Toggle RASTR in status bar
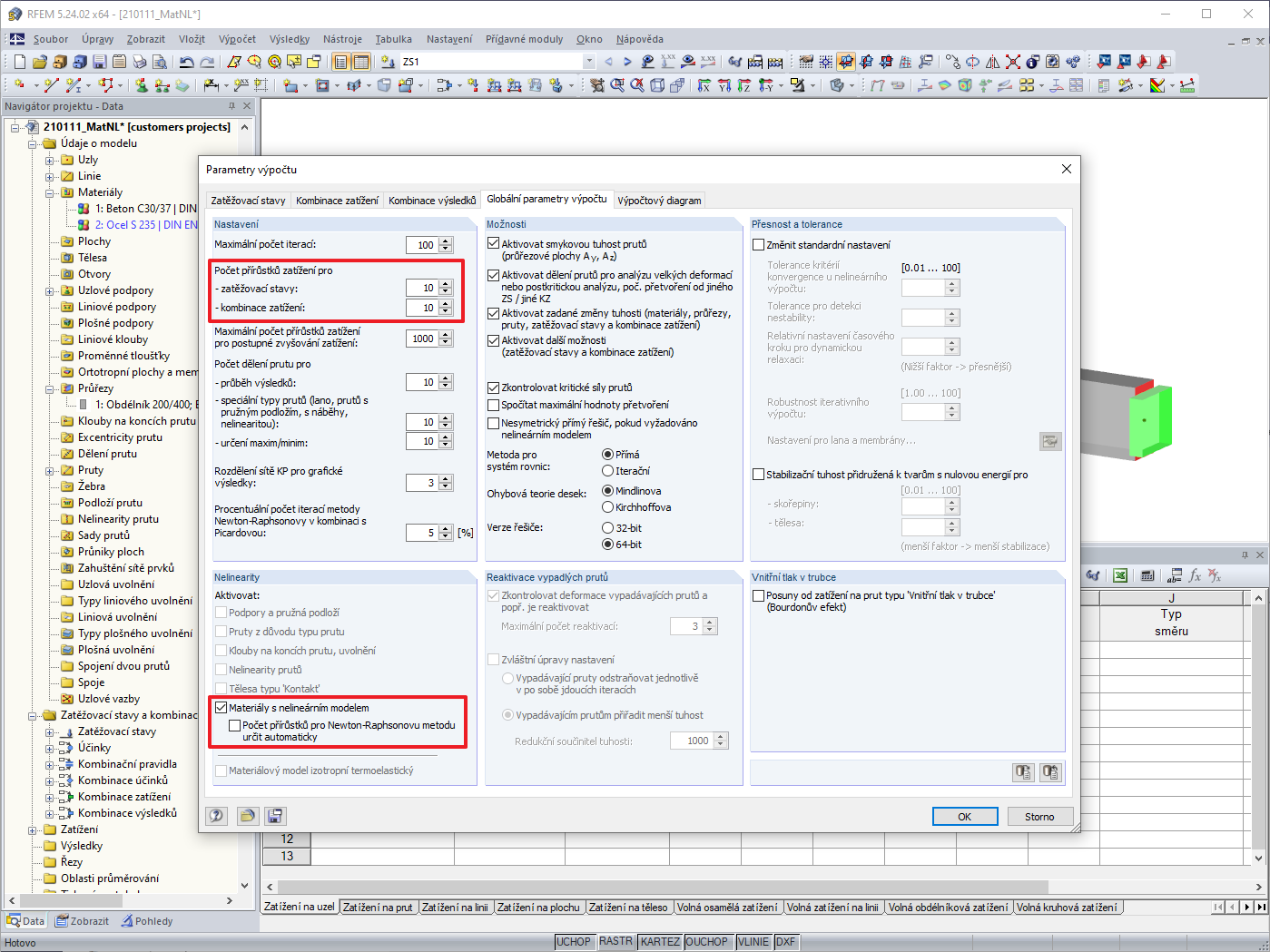Screen dimensions: 1270x952 coord(615,942)
